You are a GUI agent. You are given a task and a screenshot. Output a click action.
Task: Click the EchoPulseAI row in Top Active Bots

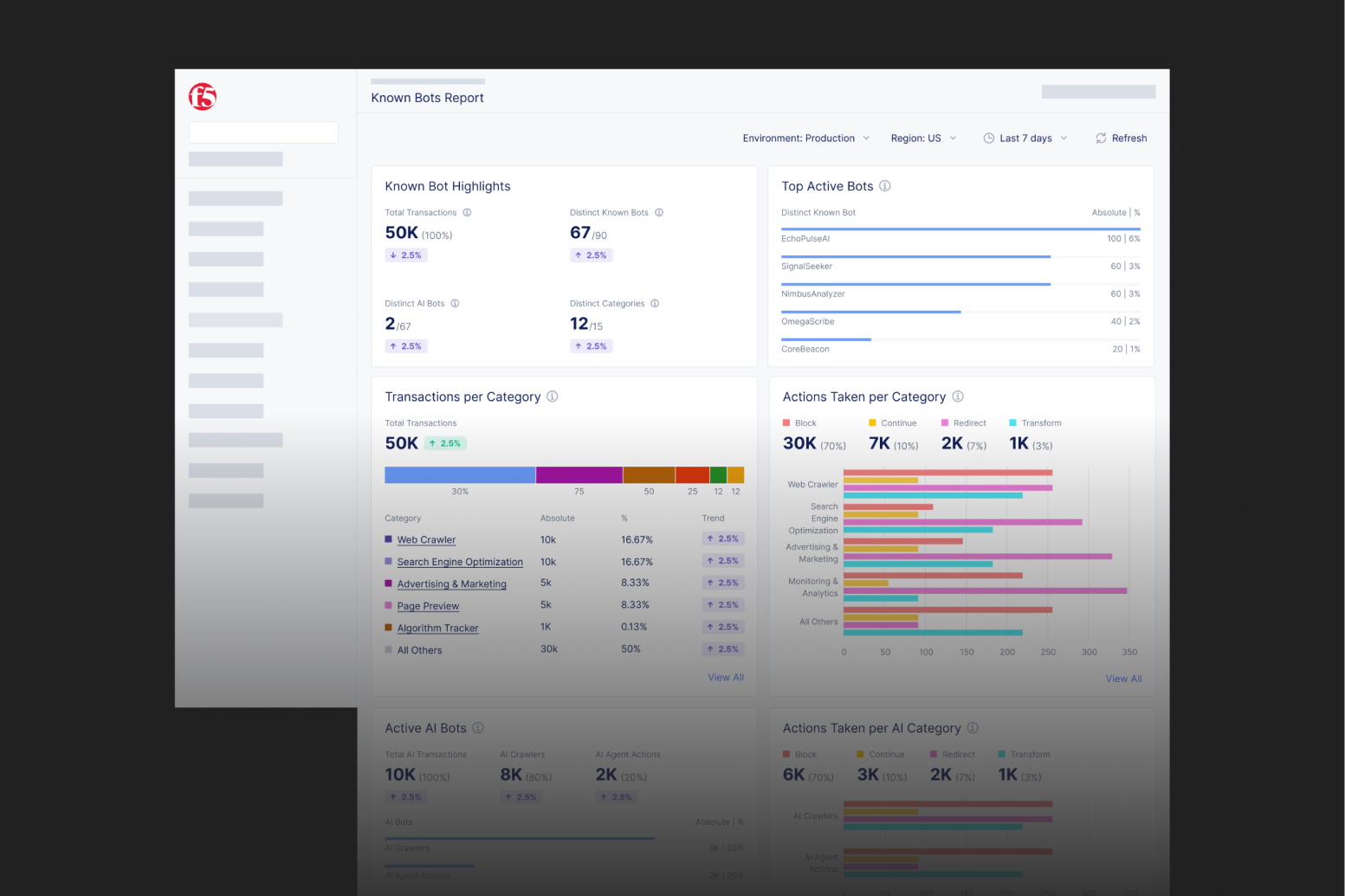pos(960,235)
